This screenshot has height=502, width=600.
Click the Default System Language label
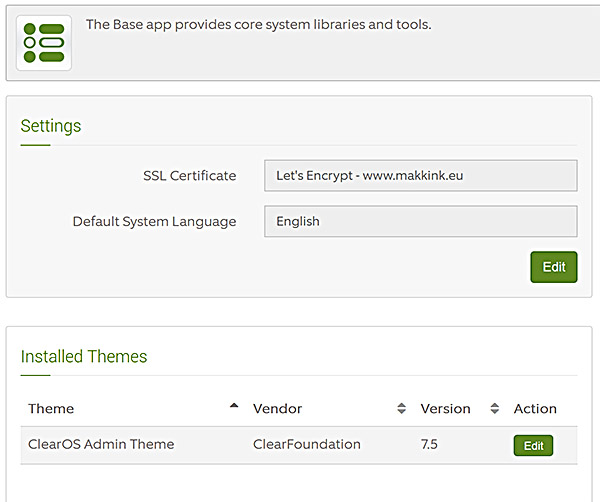point(154,221)
